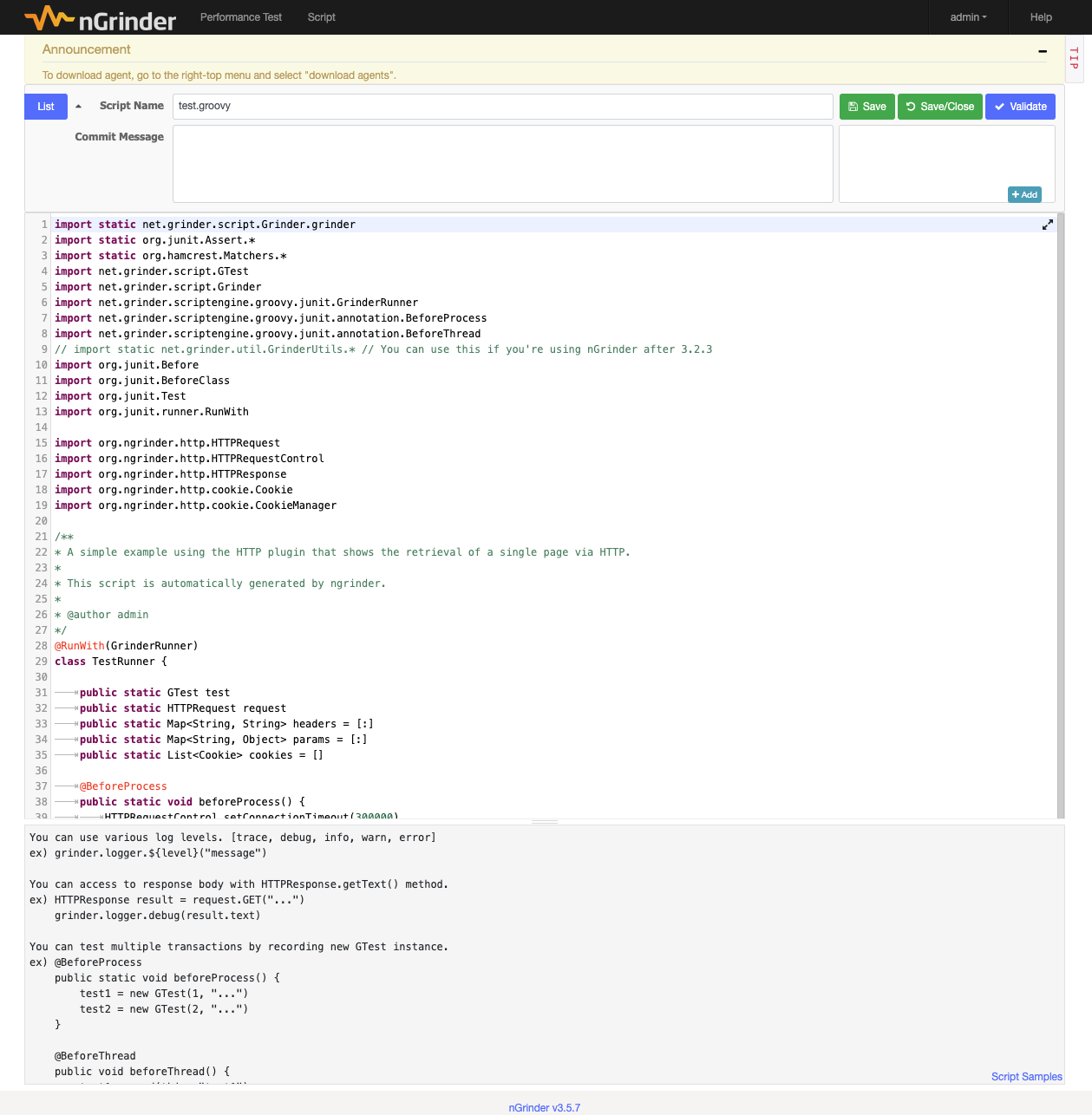This screenshot has height=1115, width=1092.
Task: Click the 'You can use various log levels' tip
Action: [232, 838]
